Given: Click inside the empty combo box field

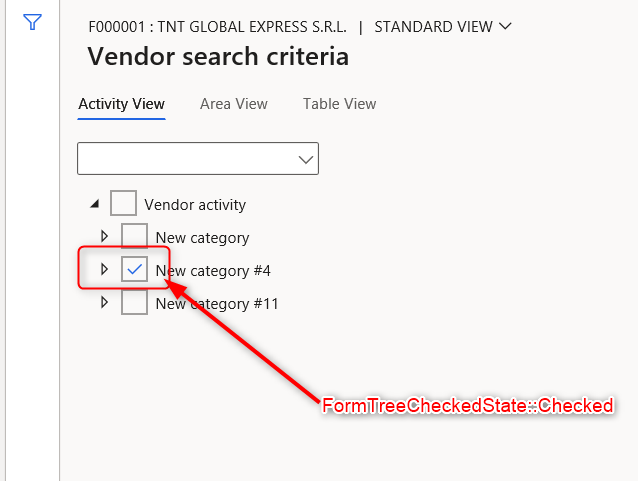Looking at the screenshot, I should tap(185, 159).
